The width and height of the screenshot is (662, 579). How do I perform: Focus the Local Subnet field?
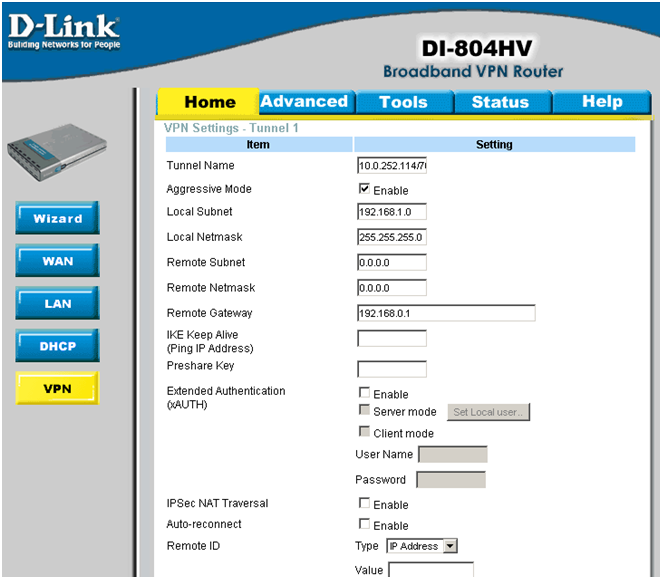[392, 212]
